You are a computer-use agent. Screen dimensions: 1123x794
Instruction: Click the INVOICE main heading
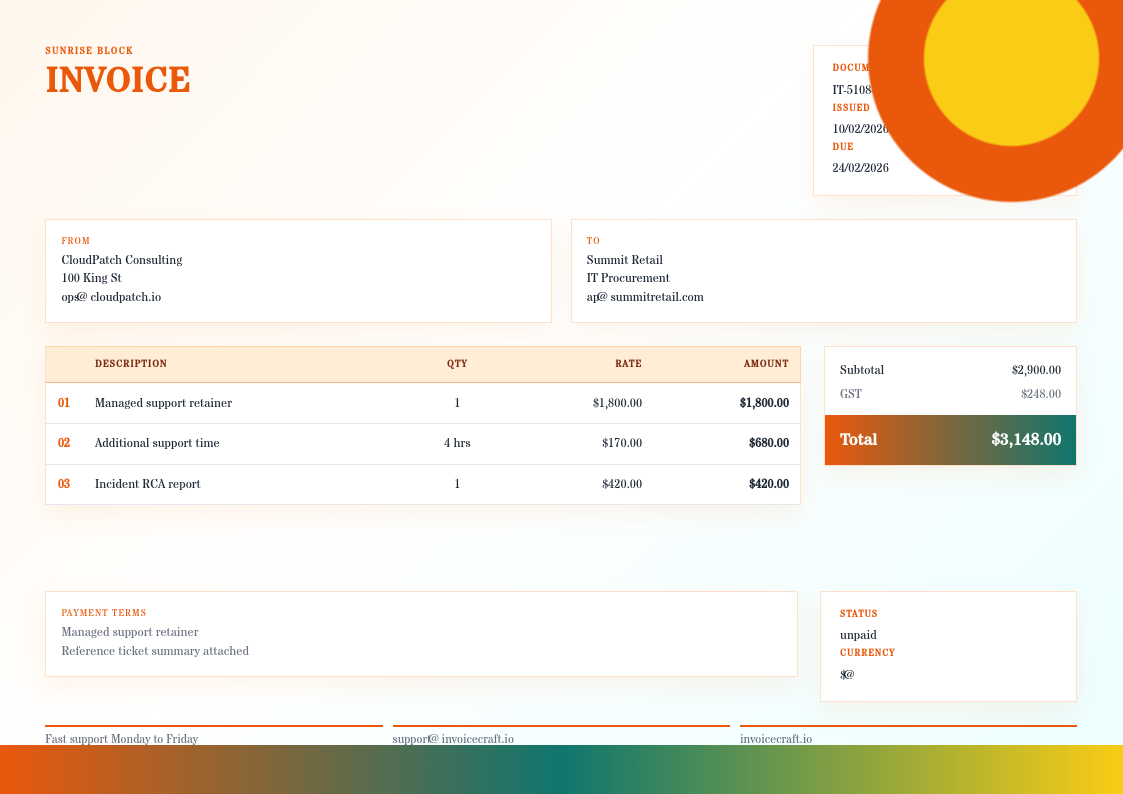tap(117, 79)
